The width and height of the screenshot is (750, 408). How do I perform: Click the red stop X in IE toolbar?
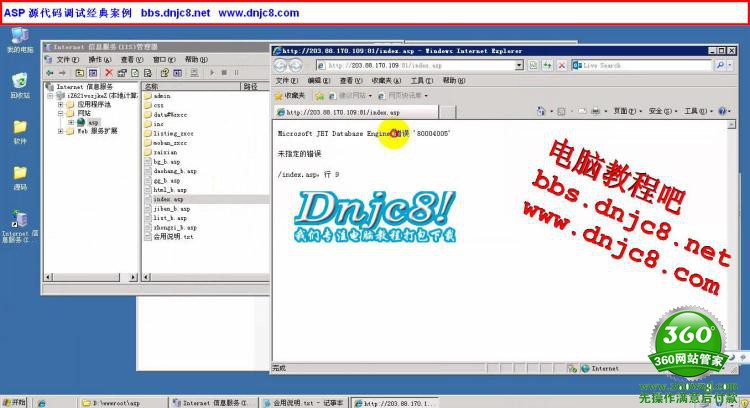point(562,66)
